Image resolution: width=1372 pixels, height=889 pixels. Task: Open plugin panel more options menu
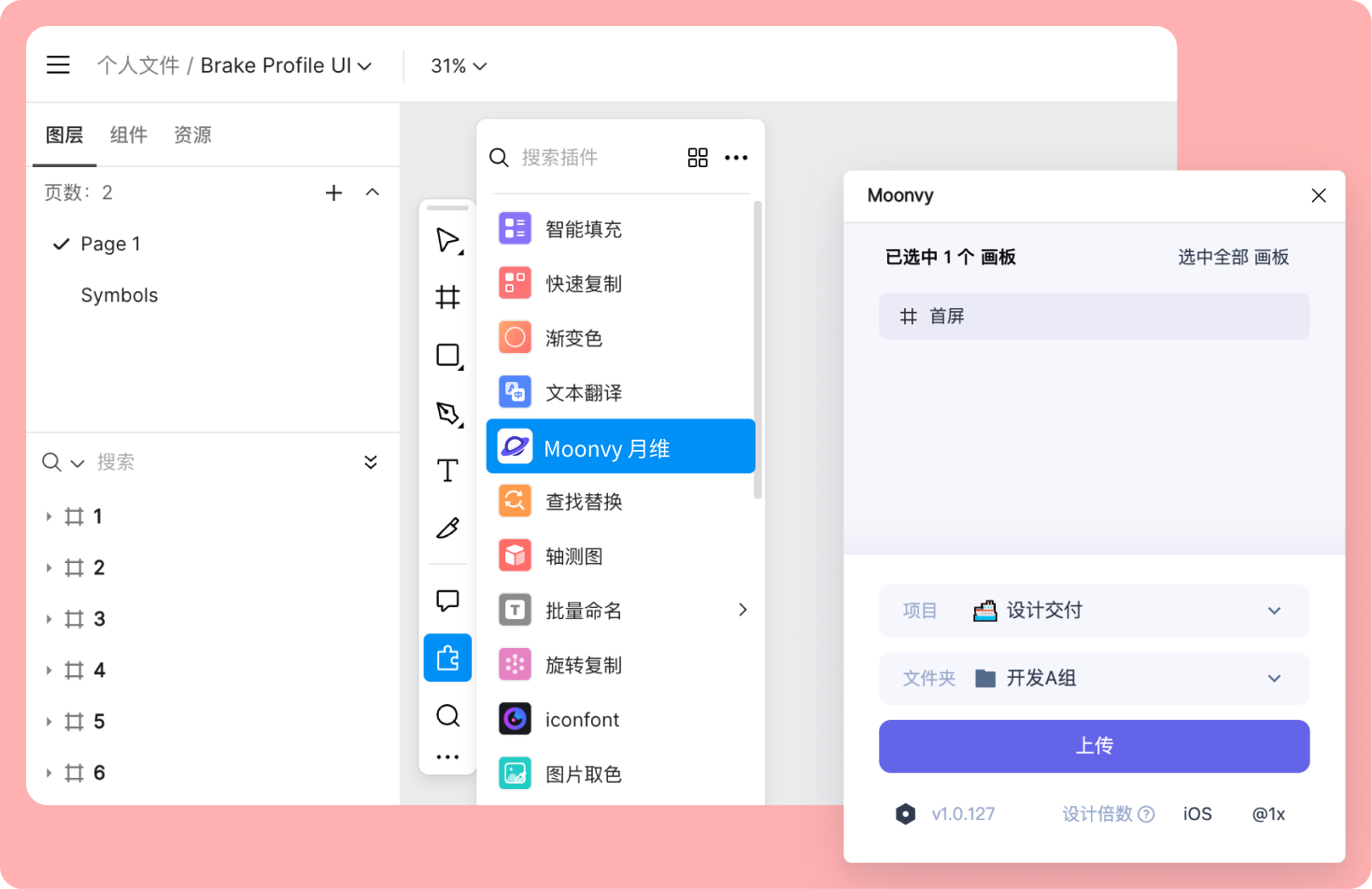pyautogui.click(x=736, y=158)
